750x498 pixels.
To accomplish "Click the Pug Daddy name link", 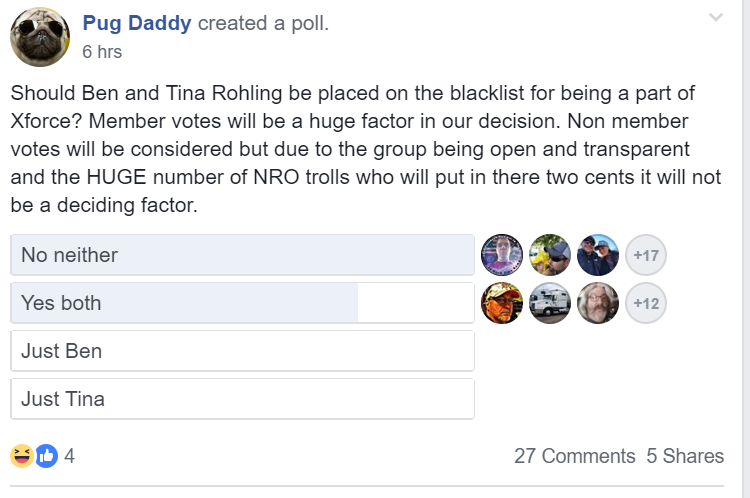I will tap(137, 23).
